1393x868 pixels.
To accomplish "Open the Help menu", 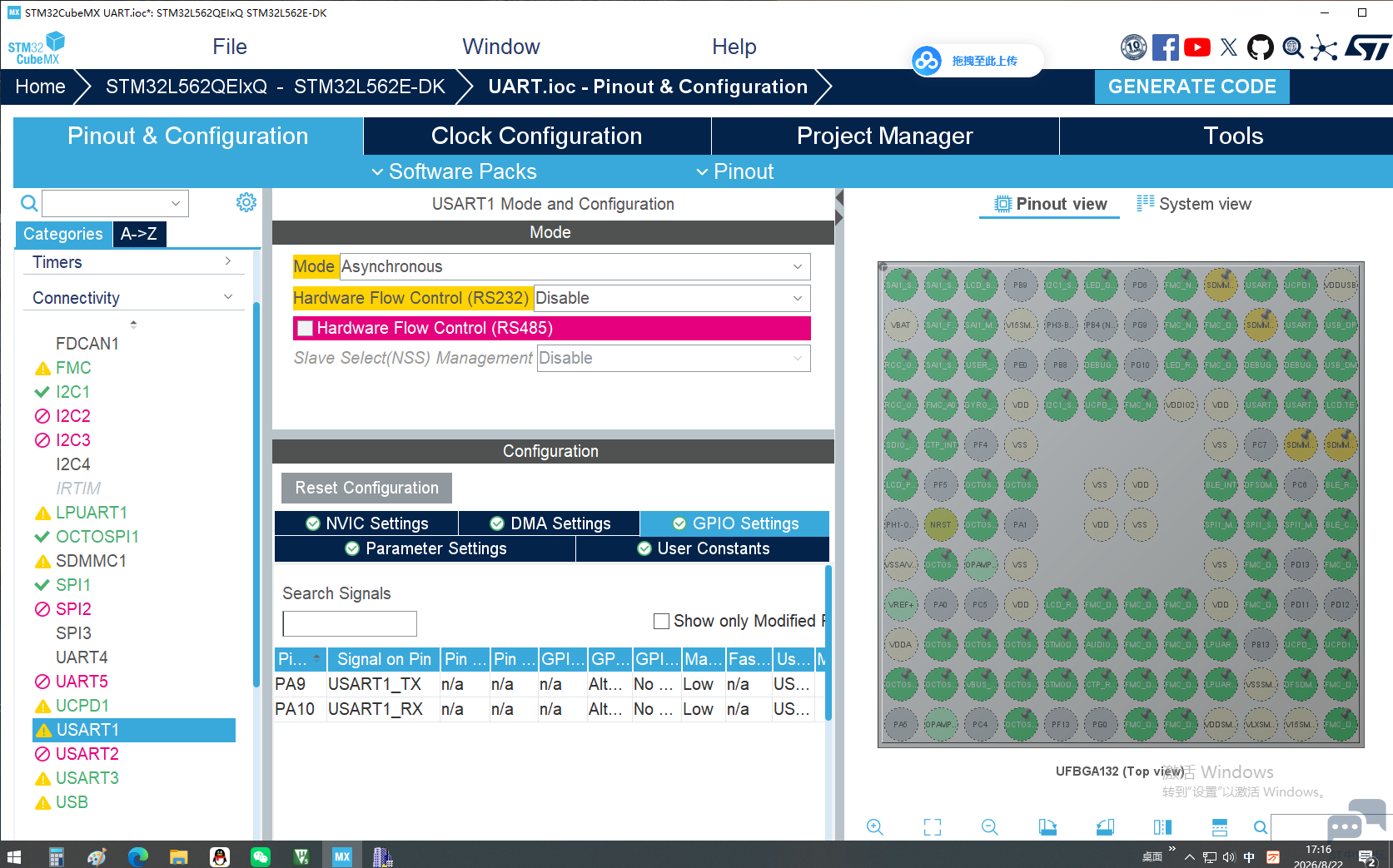I will click(734, 47).
